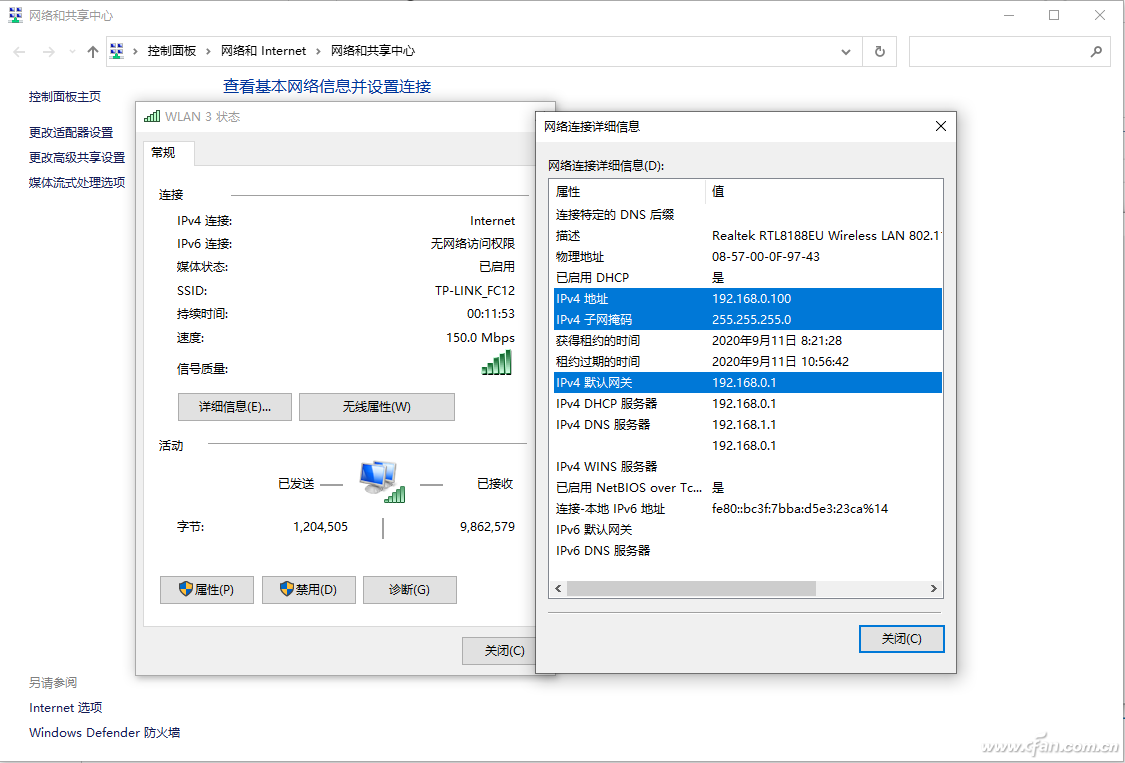Click the WLAN signal icon in dialog title

coord(152,115)
